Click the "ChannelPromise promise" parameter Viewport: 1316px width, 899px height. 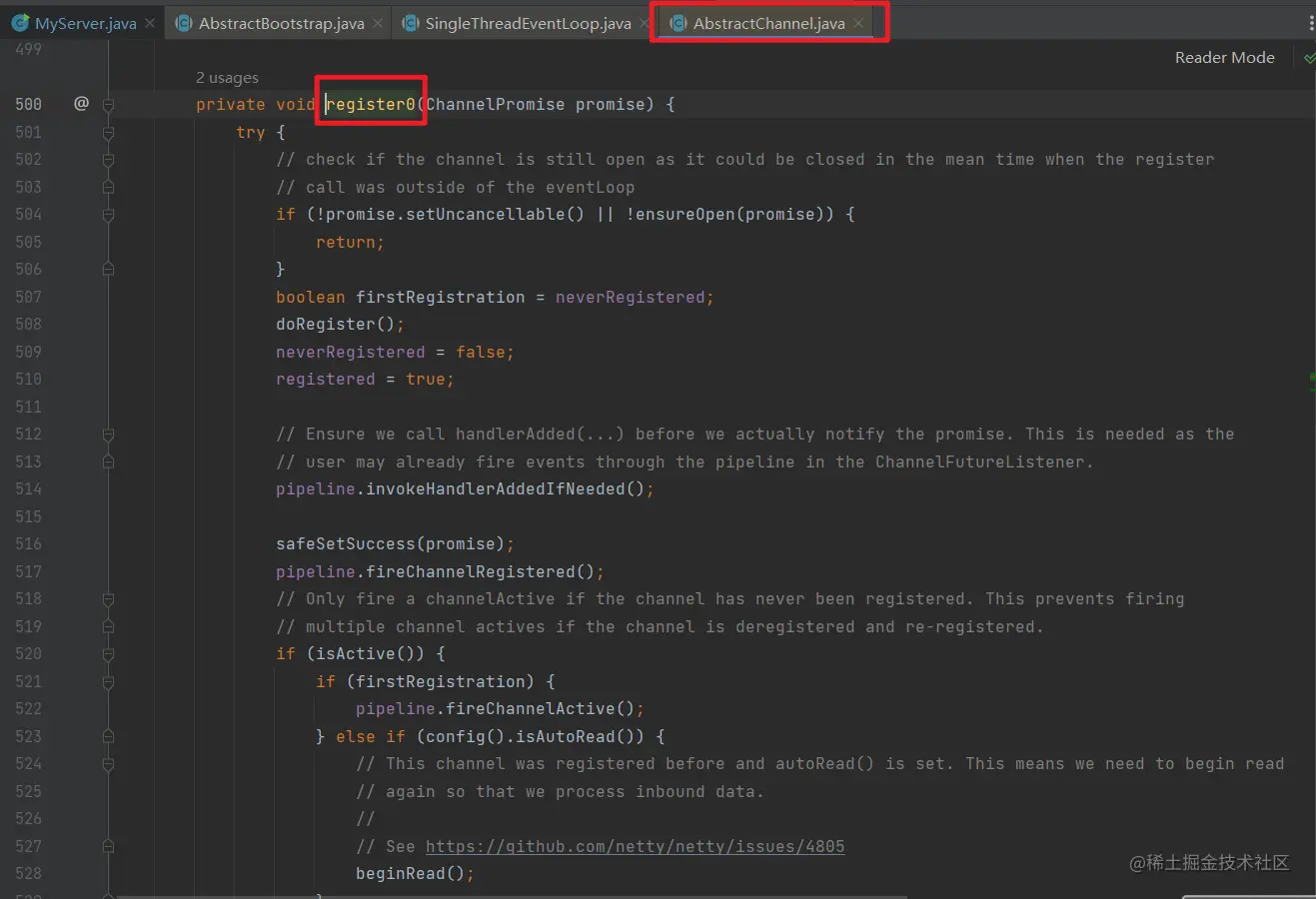point(535,104)
